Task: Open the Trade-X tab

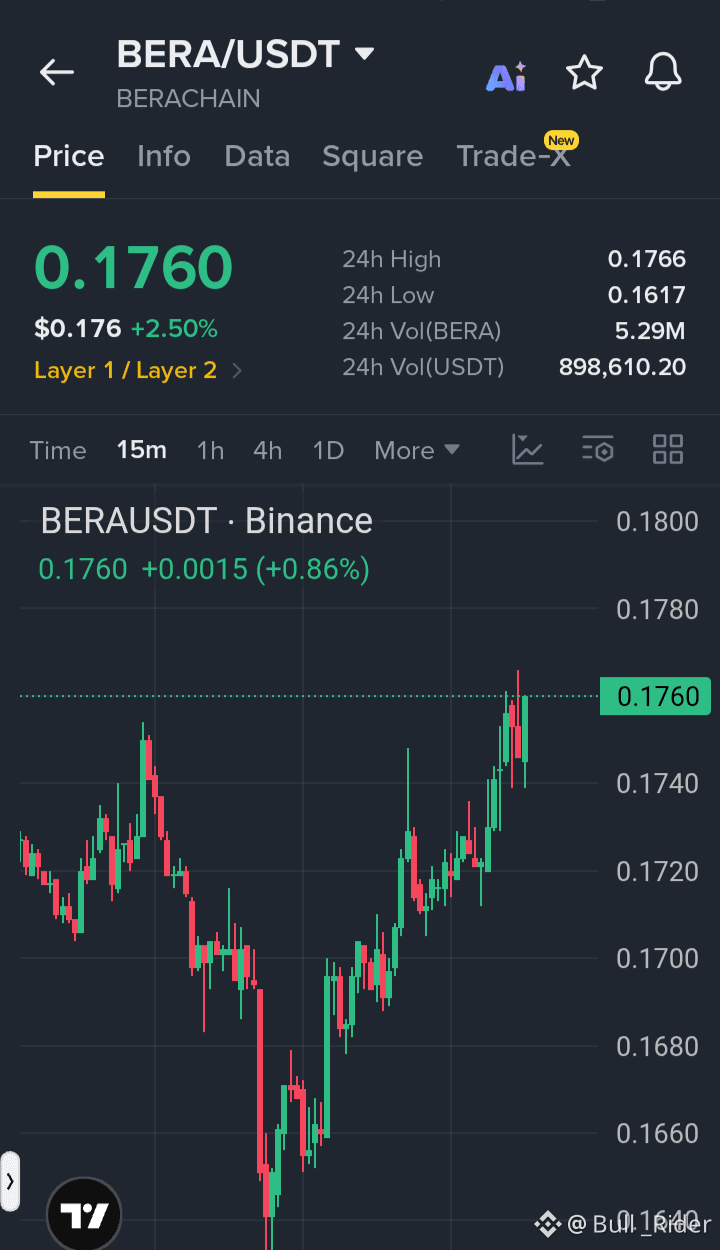Action: (x=514, y=156)
